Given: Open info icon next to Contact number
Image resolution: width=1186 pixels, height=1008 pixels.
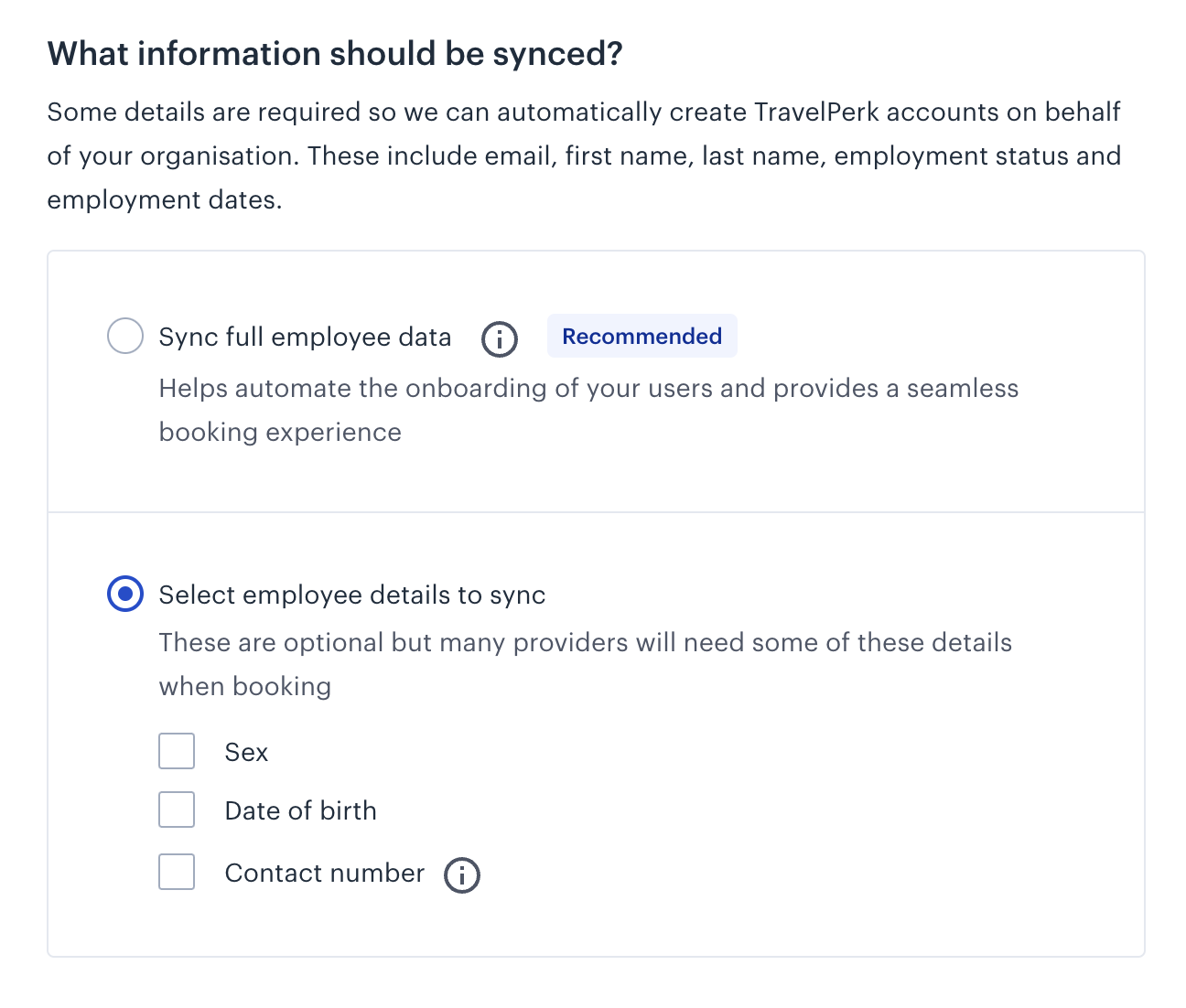Looking at the screenshot, I should pos(462,875).
